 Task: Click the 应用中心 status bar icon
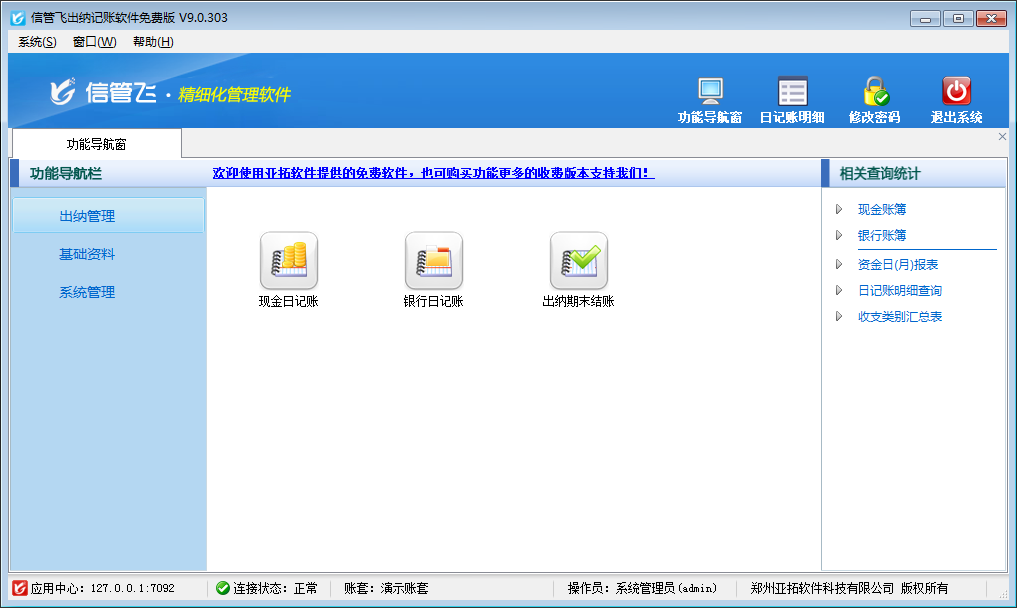[x=19, y=588]
